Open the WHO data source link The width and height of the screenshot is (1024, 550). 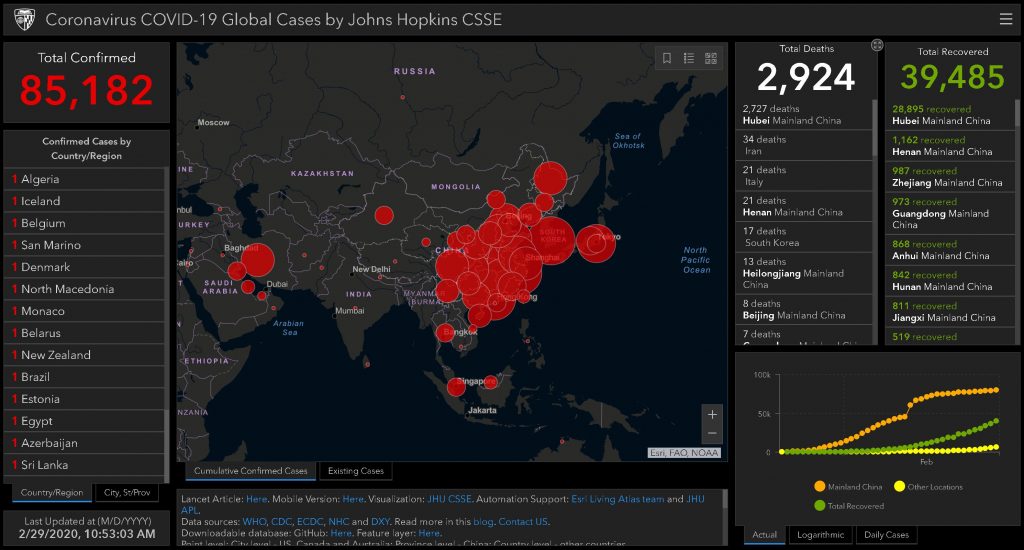point(254,522)
